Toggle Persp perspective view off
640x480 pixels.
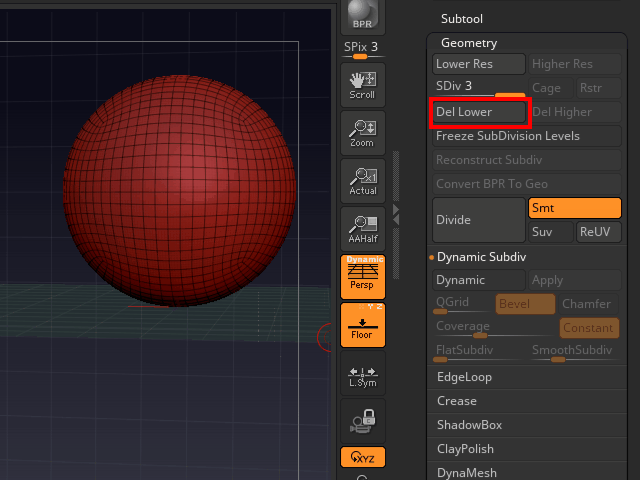(362, 275)
